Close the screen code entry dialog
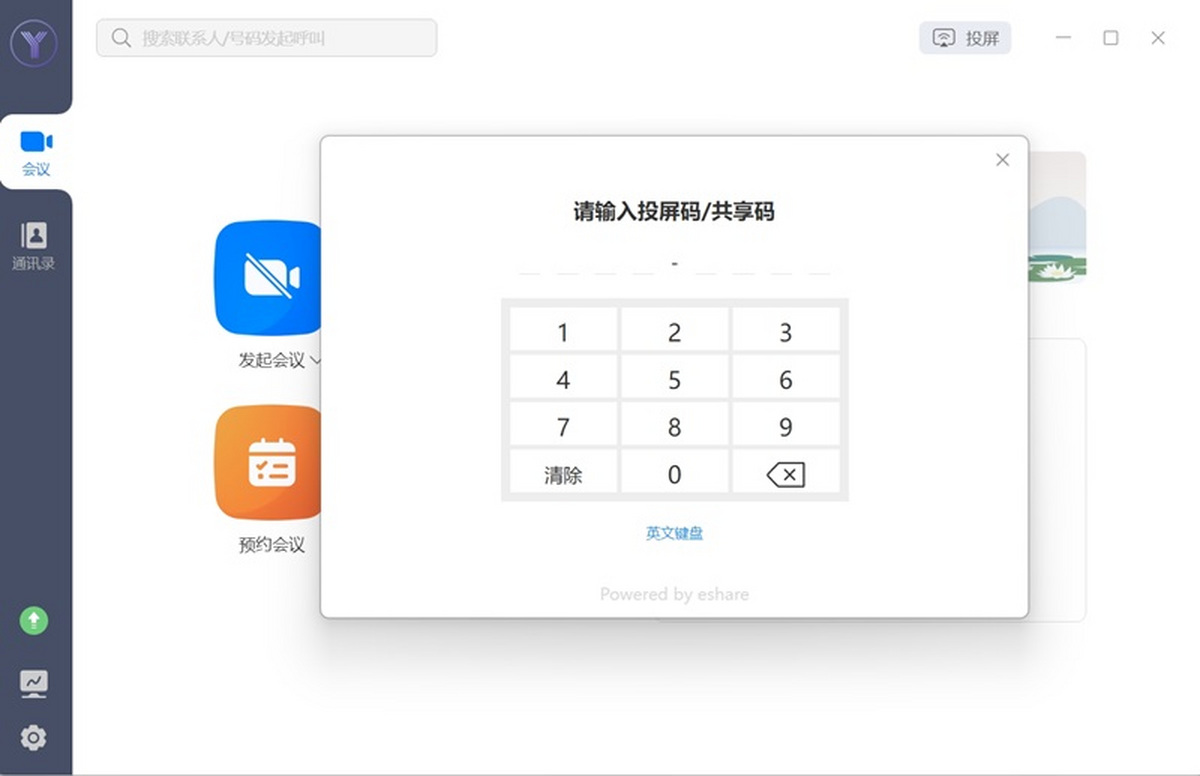The image size is (1200, 776). coord(1002,159)
